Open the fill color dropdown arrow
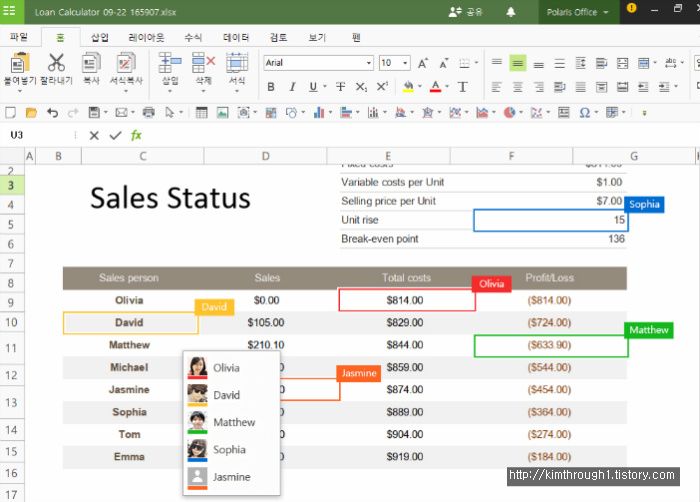The height and width of the screenshot is (502, 700). click(x=420, y=86)
